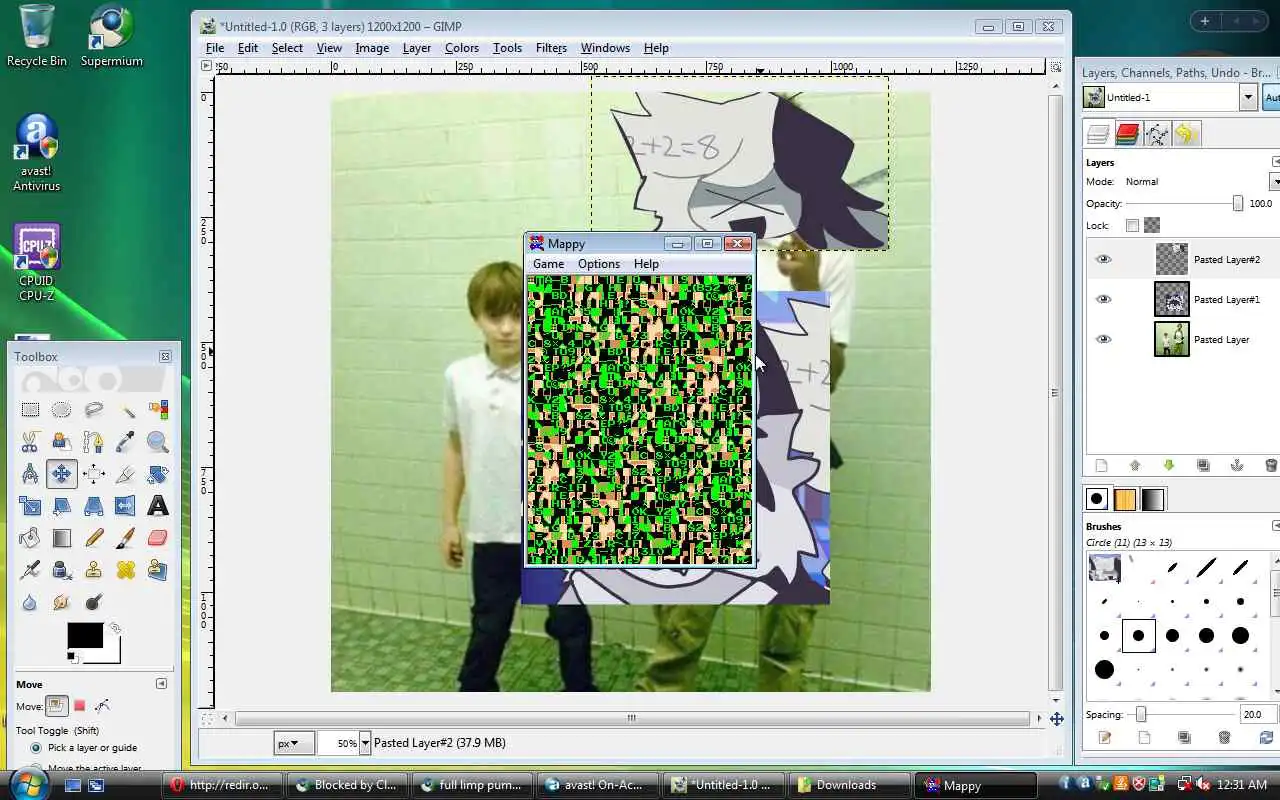Lower the selected layer button
This screenshot has width=1280, height=800.
[1169, 466]
